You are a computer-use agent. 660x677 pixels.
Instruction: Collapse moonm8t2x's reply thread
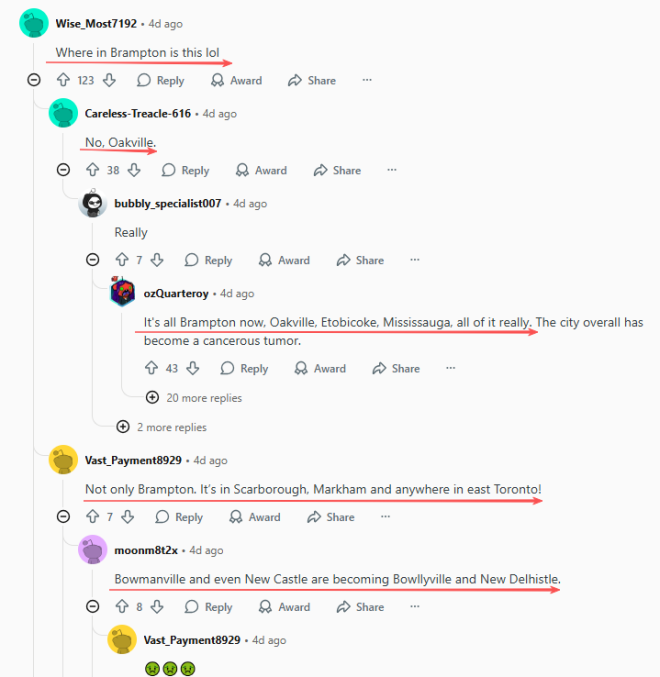coord(92,607)
